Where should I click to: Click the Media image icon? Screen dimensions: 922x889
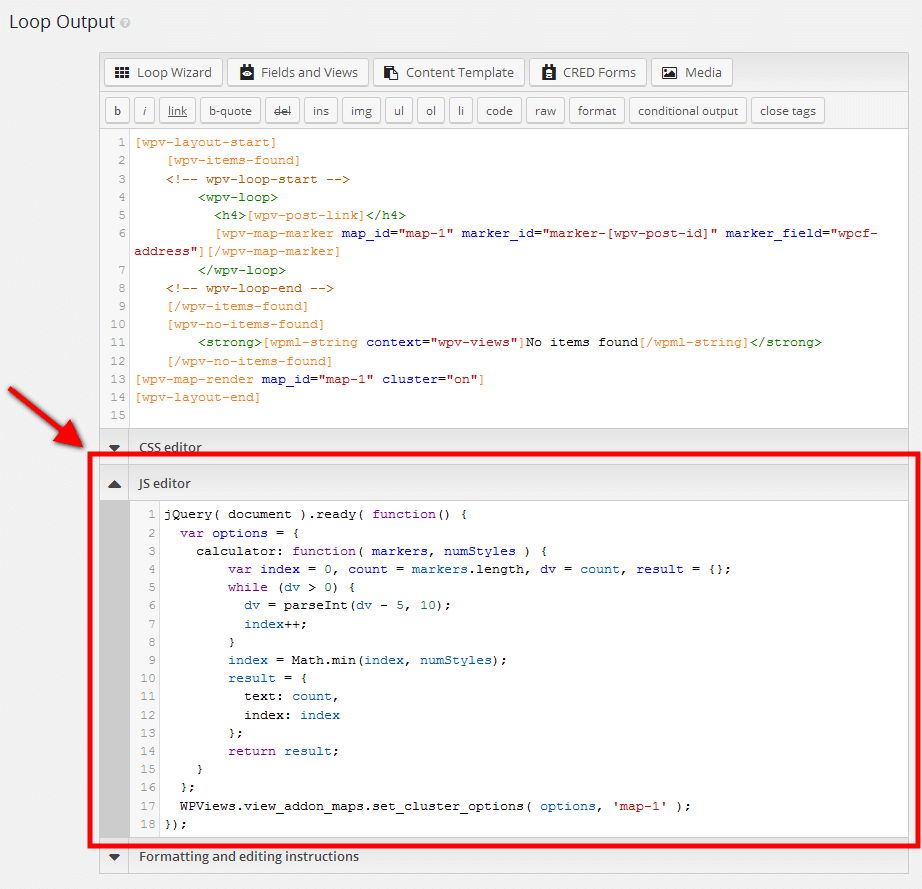click(669, 72)
